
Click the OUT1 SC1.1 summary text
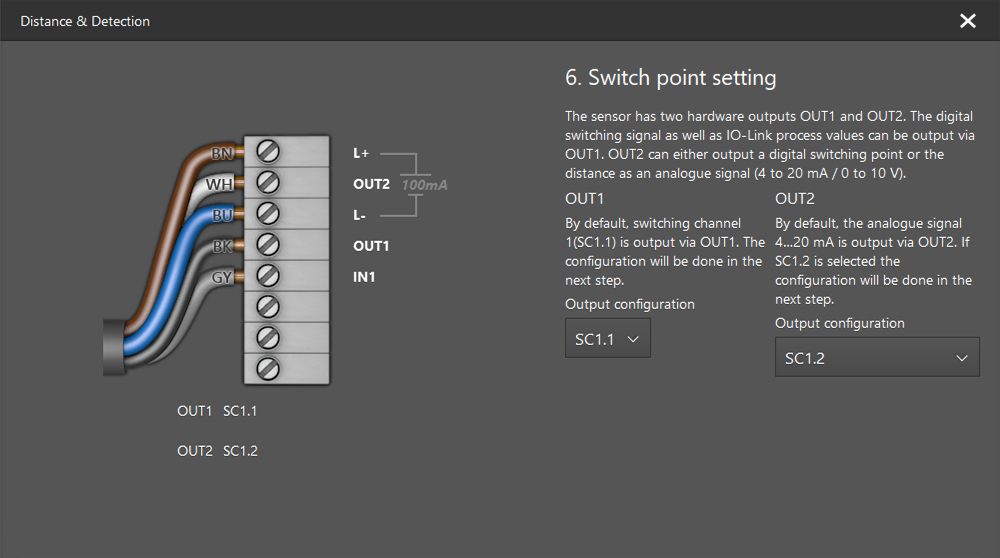point(217,411)
